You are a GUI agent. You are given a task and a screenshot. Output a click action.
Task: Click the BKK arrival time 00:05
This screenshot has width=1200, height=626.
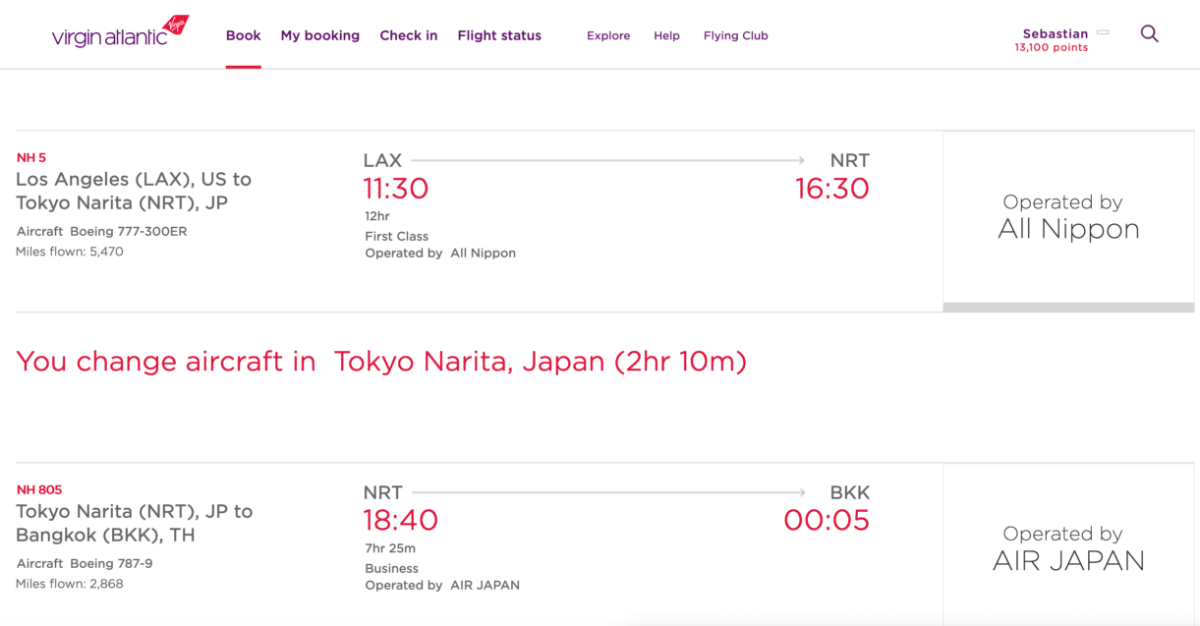tap(827, 520)
